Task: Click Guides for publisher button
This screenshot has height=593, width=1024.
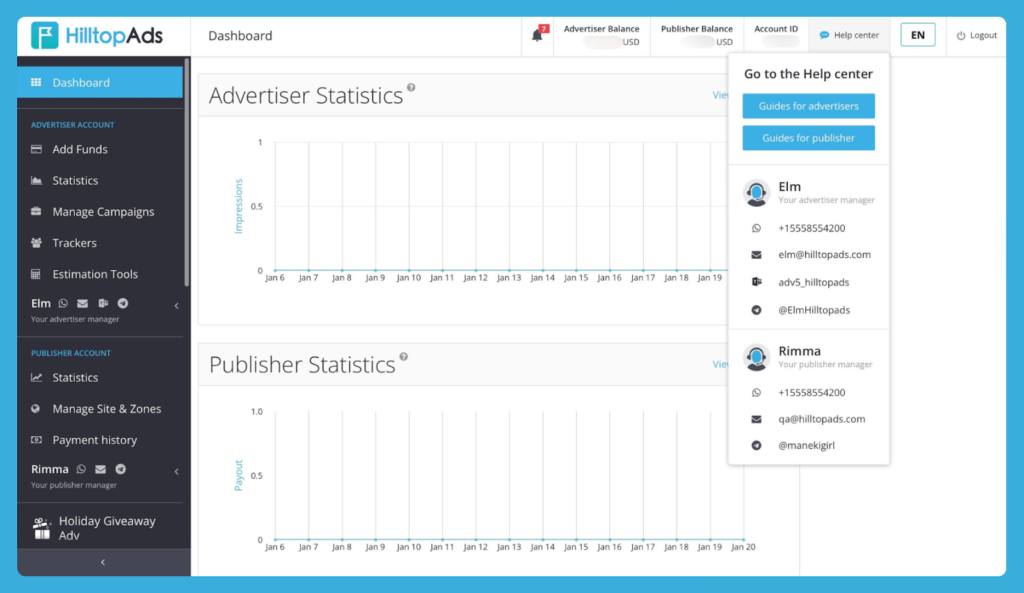Action: [x=808, y=138]
